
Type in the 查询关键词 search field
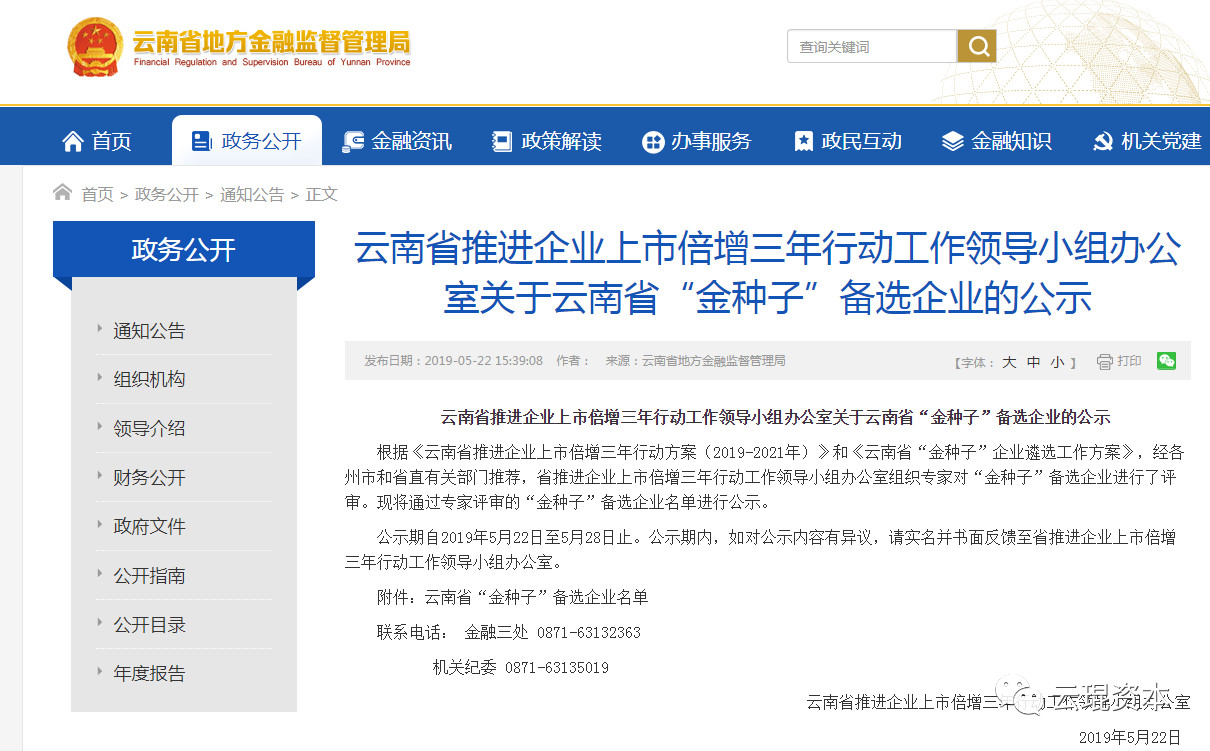pyautogui.click(x=871, y=47)
